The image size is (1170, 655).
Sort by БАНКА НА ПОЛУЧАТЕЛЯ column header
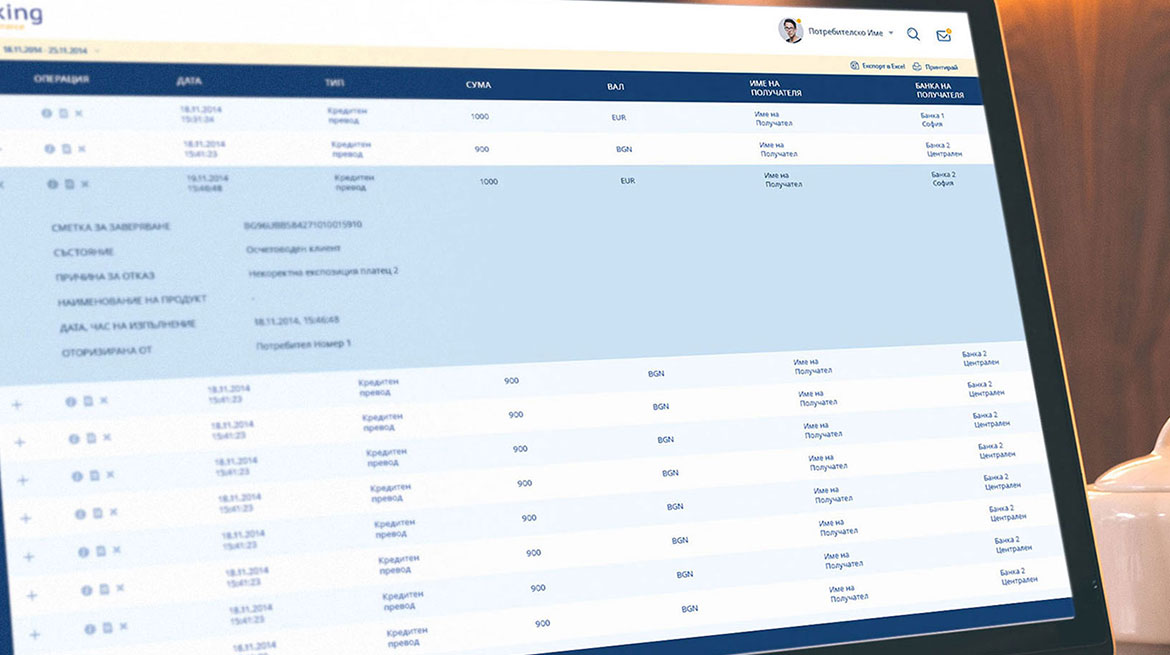click(939, 90)
